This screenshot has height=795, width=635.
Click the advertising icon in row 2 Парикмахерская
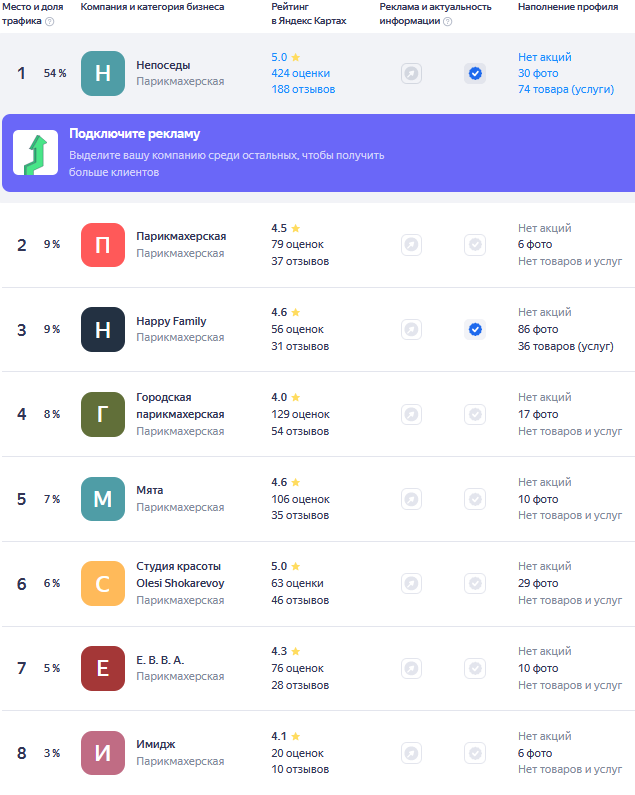click(411, 245)
